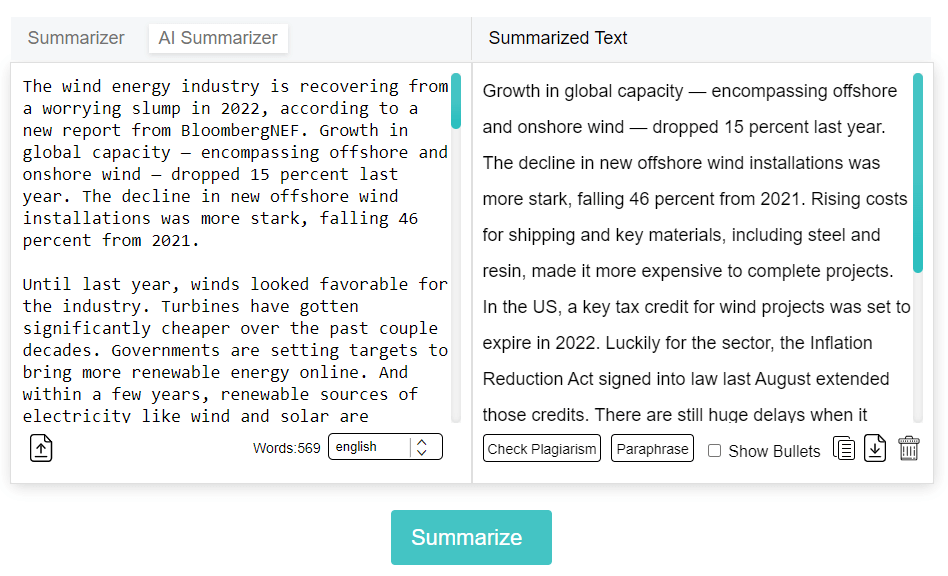Click the upload file icon

[40, 448]
